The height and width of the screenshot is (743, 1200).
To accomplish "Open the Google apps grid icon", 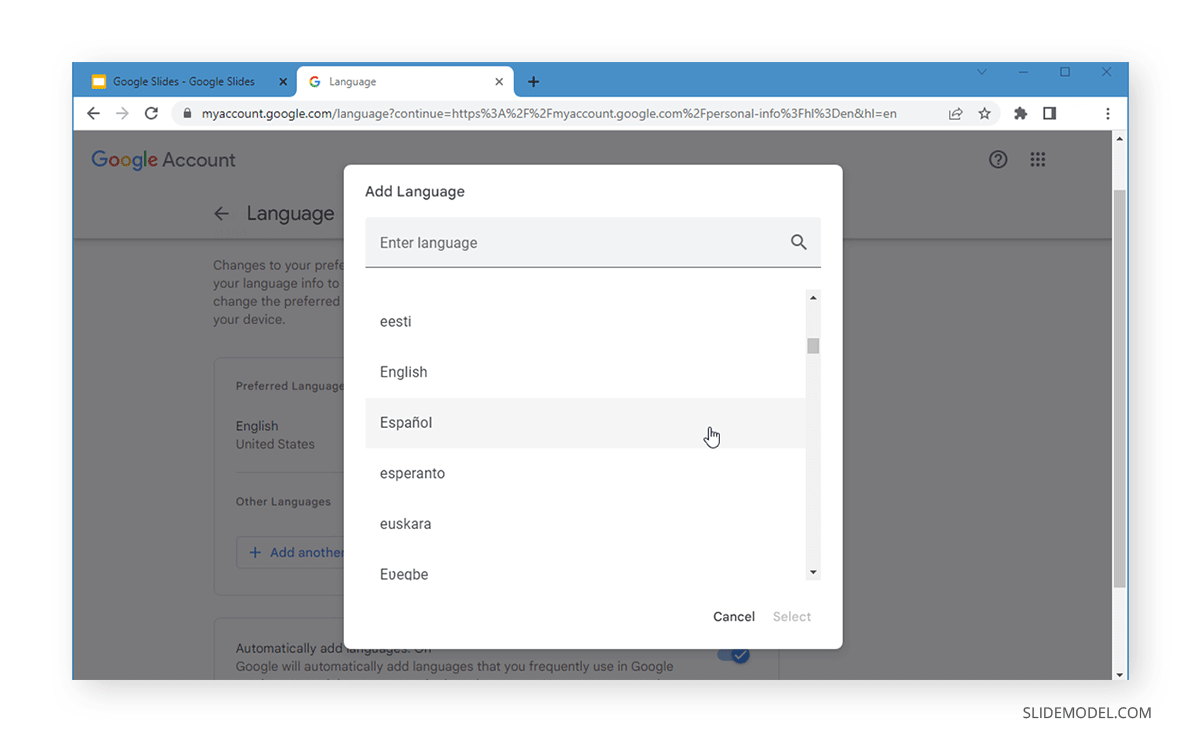I will (x=1038, y=159).
